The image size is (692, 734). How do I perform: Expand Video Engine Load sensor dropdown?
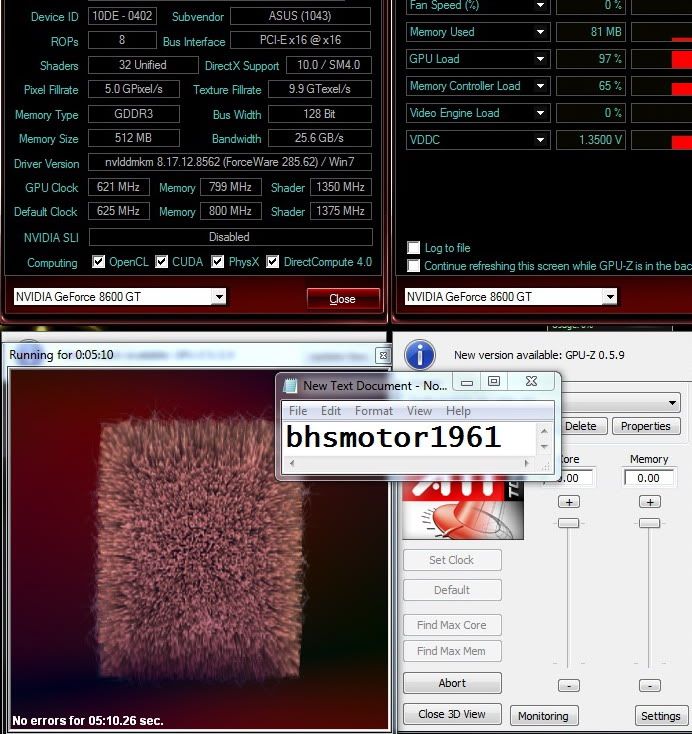pyautogui.click(x=540, y=113)
